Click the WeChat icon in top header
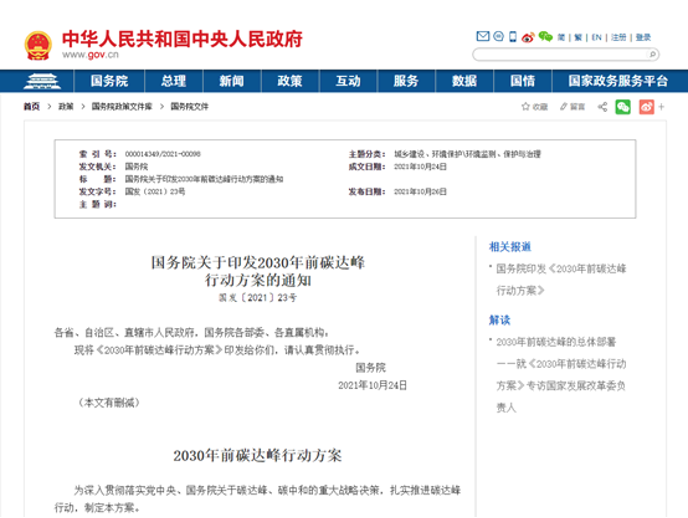The height and width of the screenshot is (518, 688). (x=545, y=37)
